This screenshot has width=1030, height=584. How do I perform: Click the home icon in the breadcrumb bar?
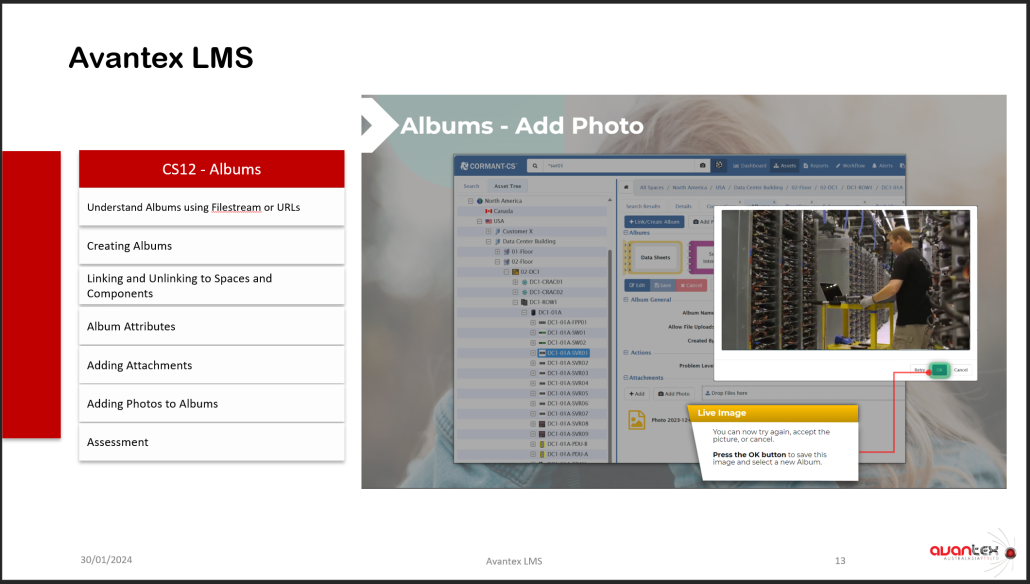[626, 187]
